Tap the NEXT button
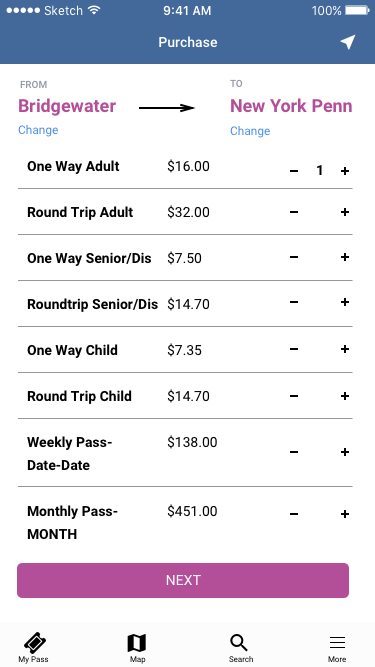 183,580
